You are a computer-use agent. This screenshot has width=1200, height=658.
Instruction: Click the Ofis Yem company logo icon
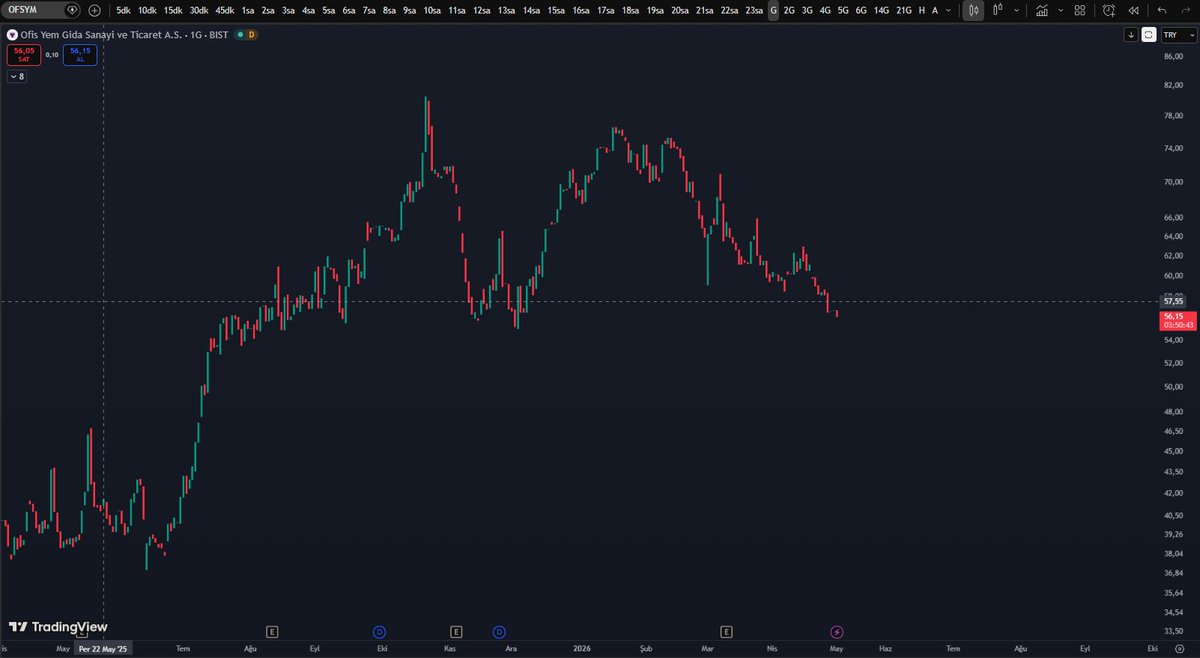pos(12,34)
